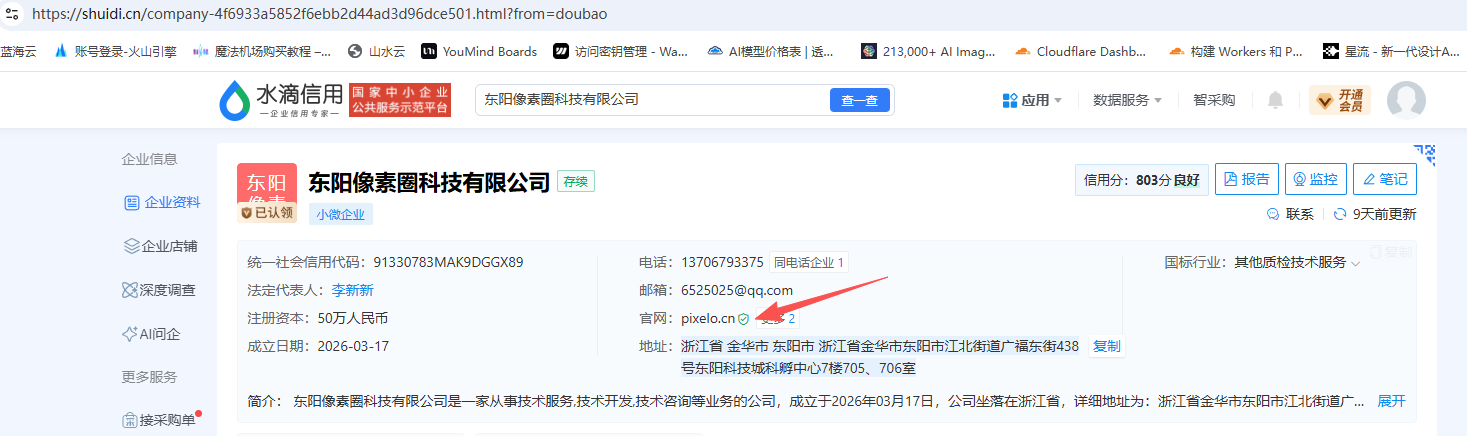Go to 水滴信用 home via the logo
1467x436 pixels.
click(x=281, y=99)
